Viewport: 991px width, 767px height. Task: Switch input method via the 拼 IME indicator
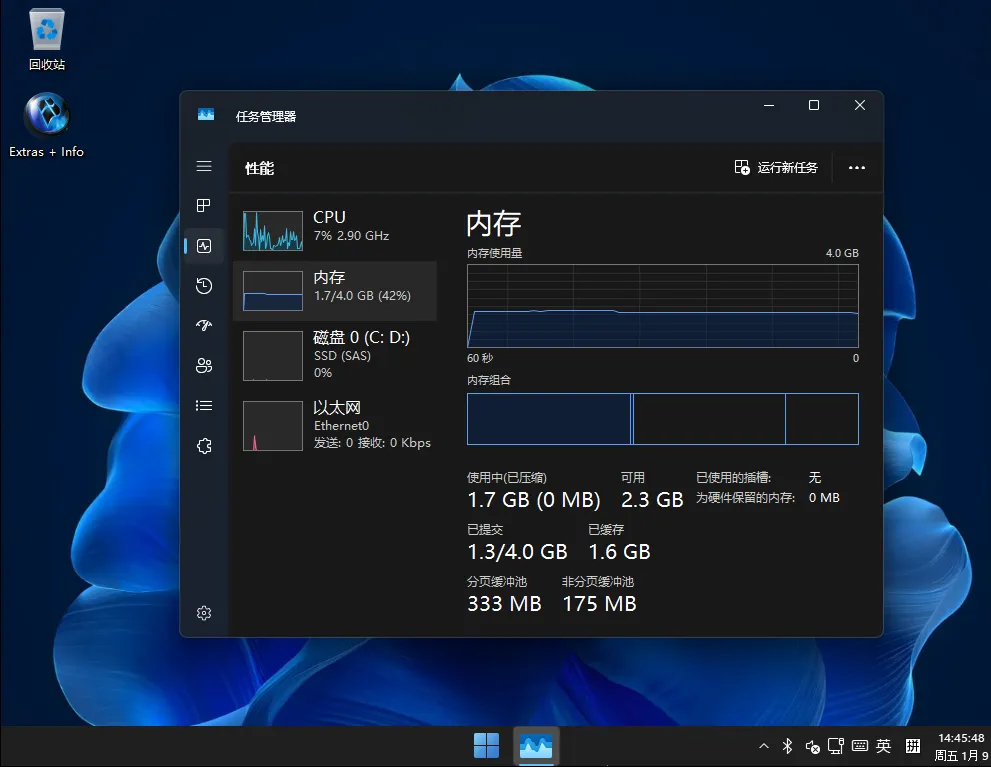point(912,746)
